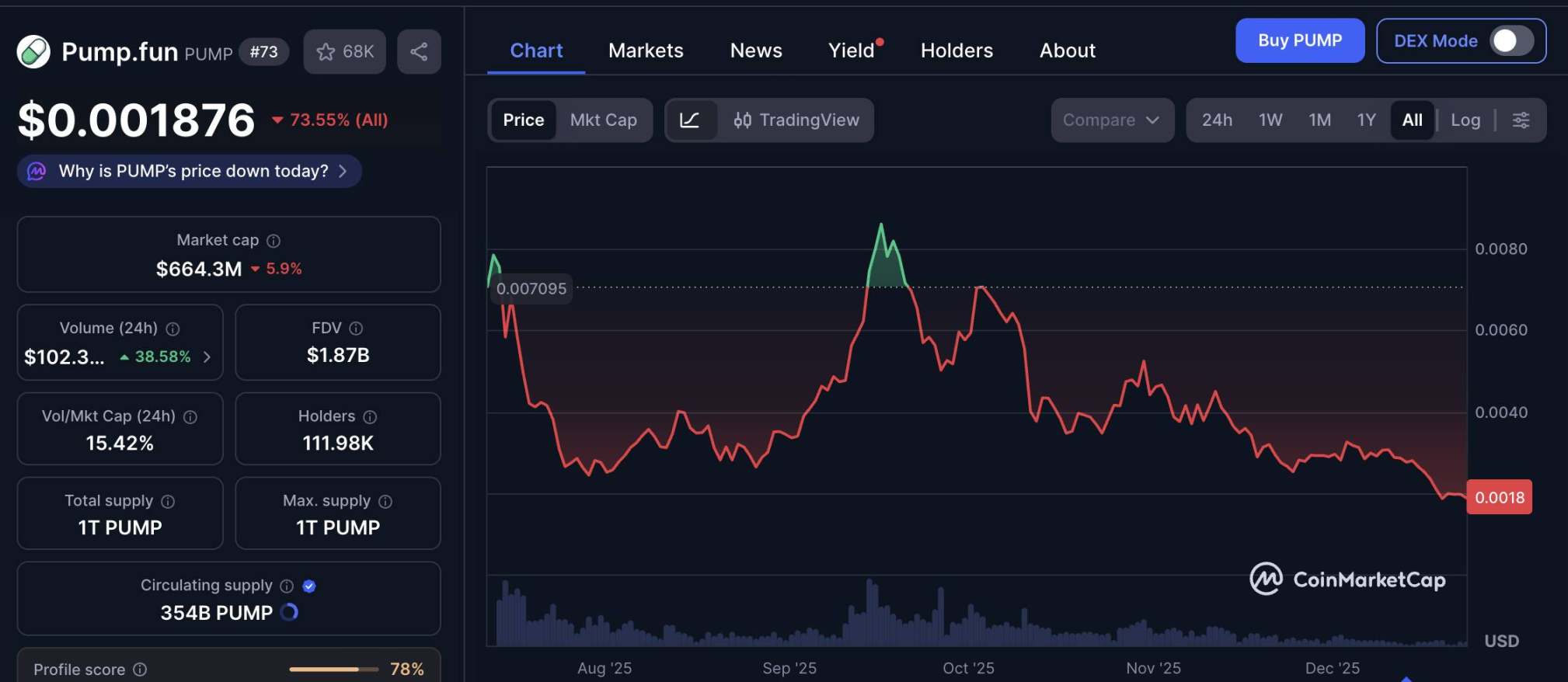The image size is (1568, 682).
Task: Open chart settings sliders icon
Action: pyautogui.click(x=1521, y=120)
